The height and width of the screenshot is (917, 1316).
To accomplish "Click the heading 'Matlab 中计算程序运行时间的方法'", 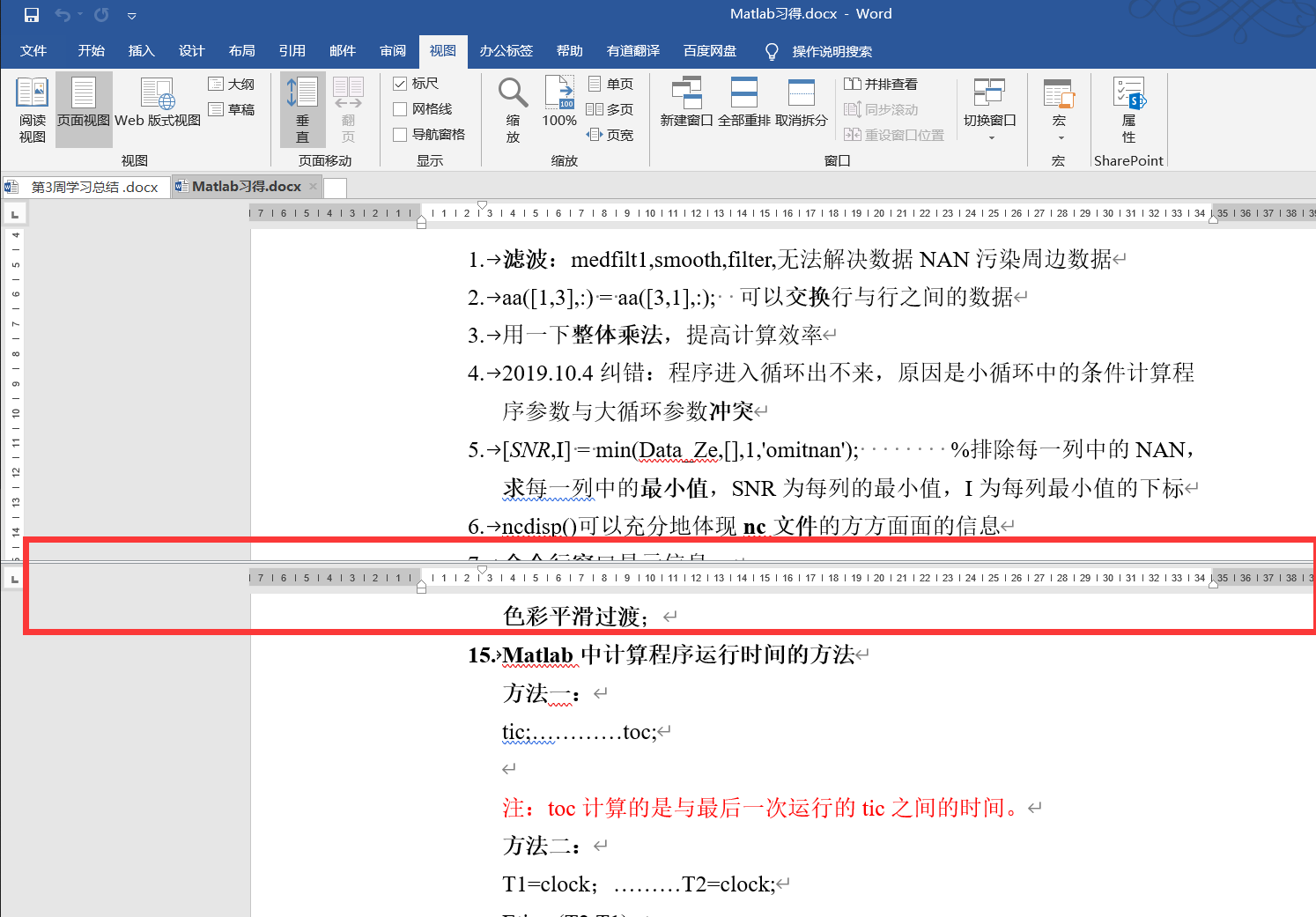I will pos(678,655).
